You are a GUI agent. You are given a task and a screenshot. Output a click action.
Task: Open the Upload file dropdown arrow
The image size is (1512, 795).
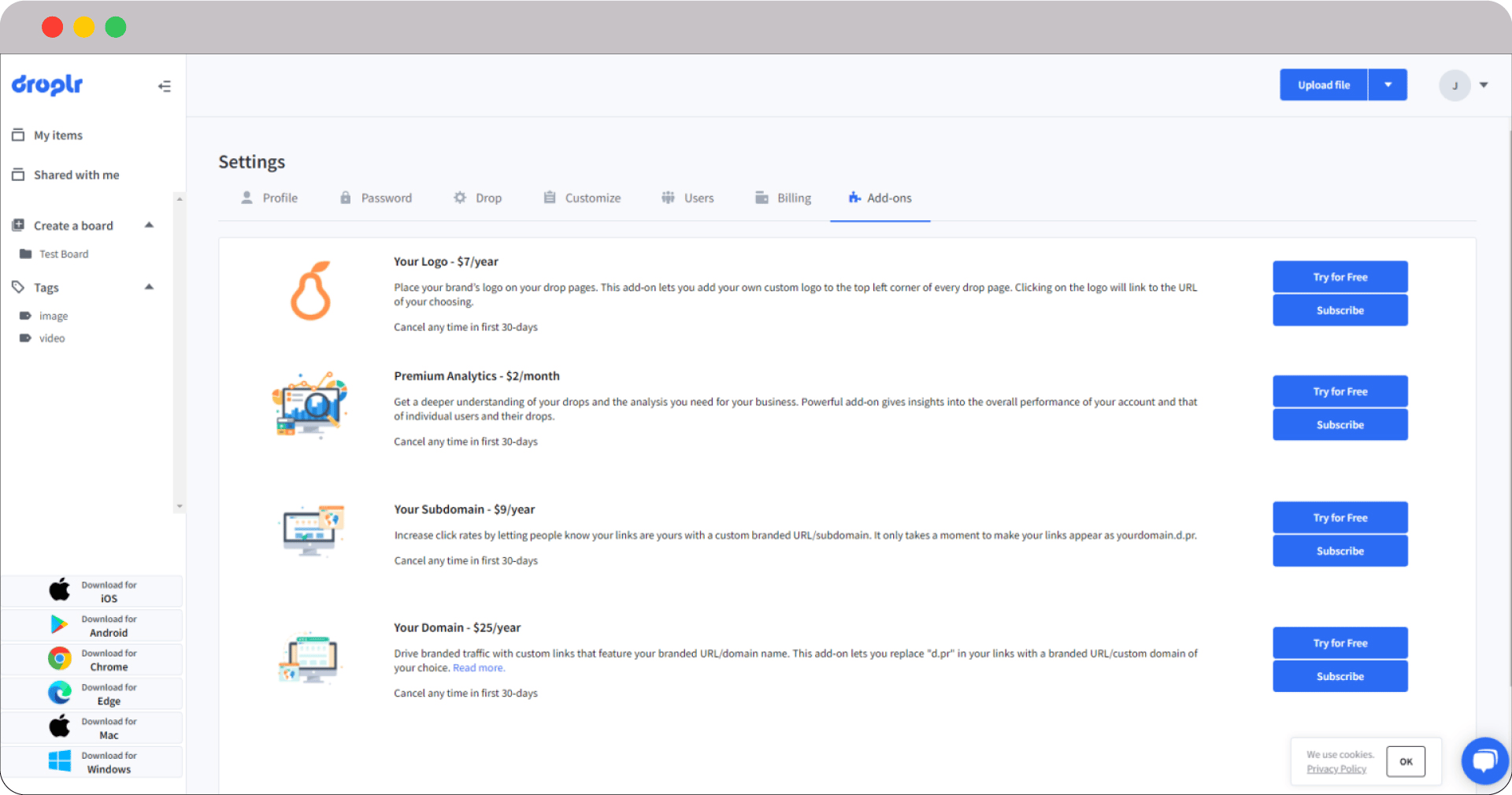point(1388,85)
